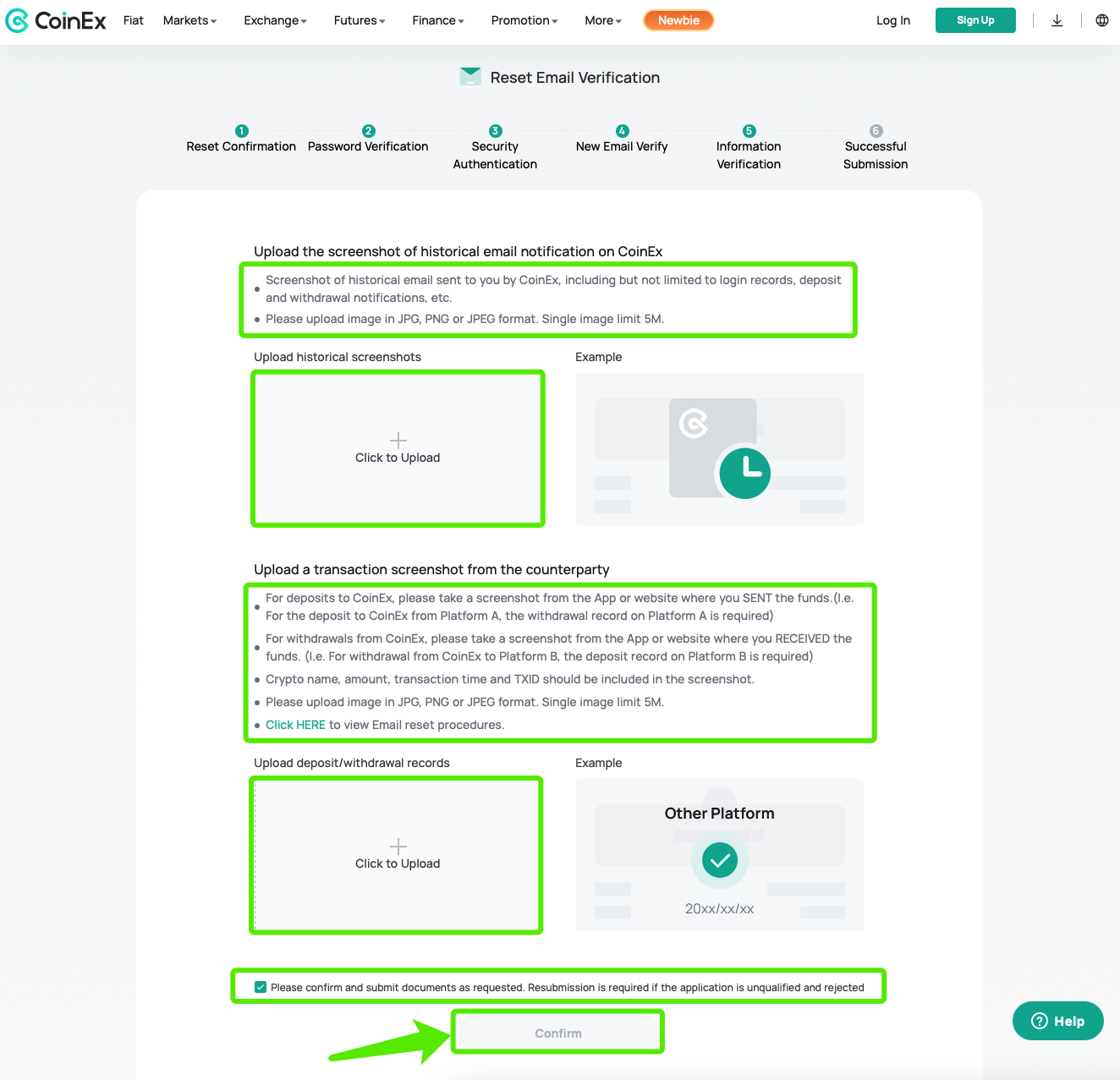
Task: Click the step 6 Successful Submission circle
Action: pos(876,131)
